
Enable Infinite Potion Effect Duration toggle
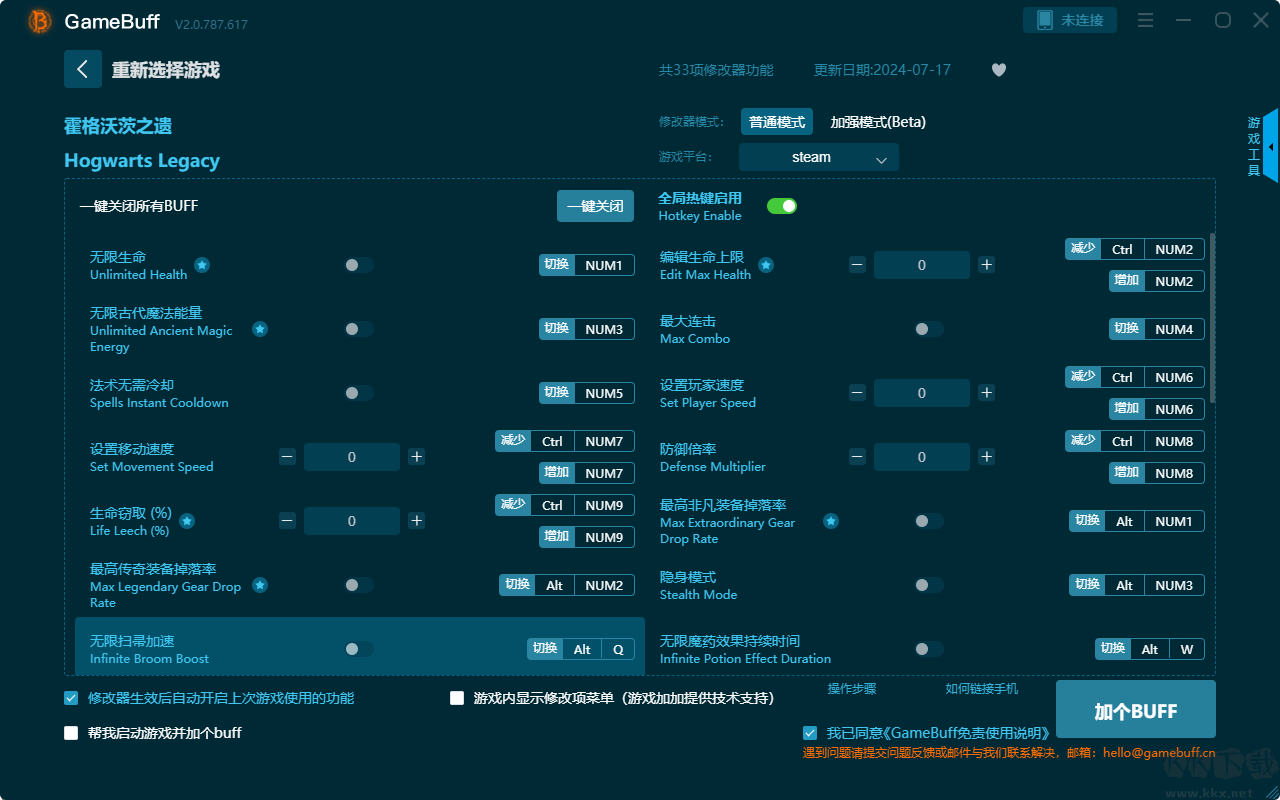click(x=929, y=649)
